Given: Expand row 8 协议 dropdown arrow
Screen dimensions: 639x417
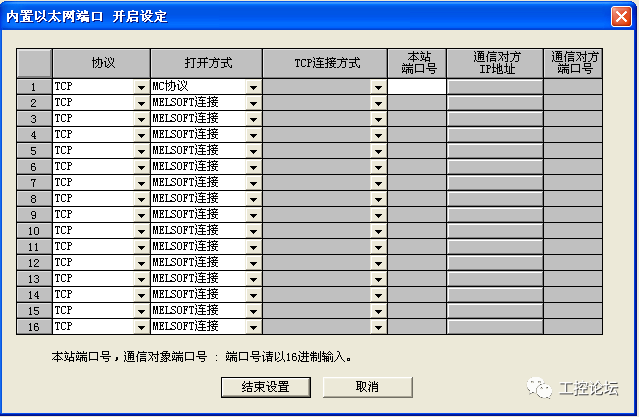Looking at the screenshot, I should 141,199.
